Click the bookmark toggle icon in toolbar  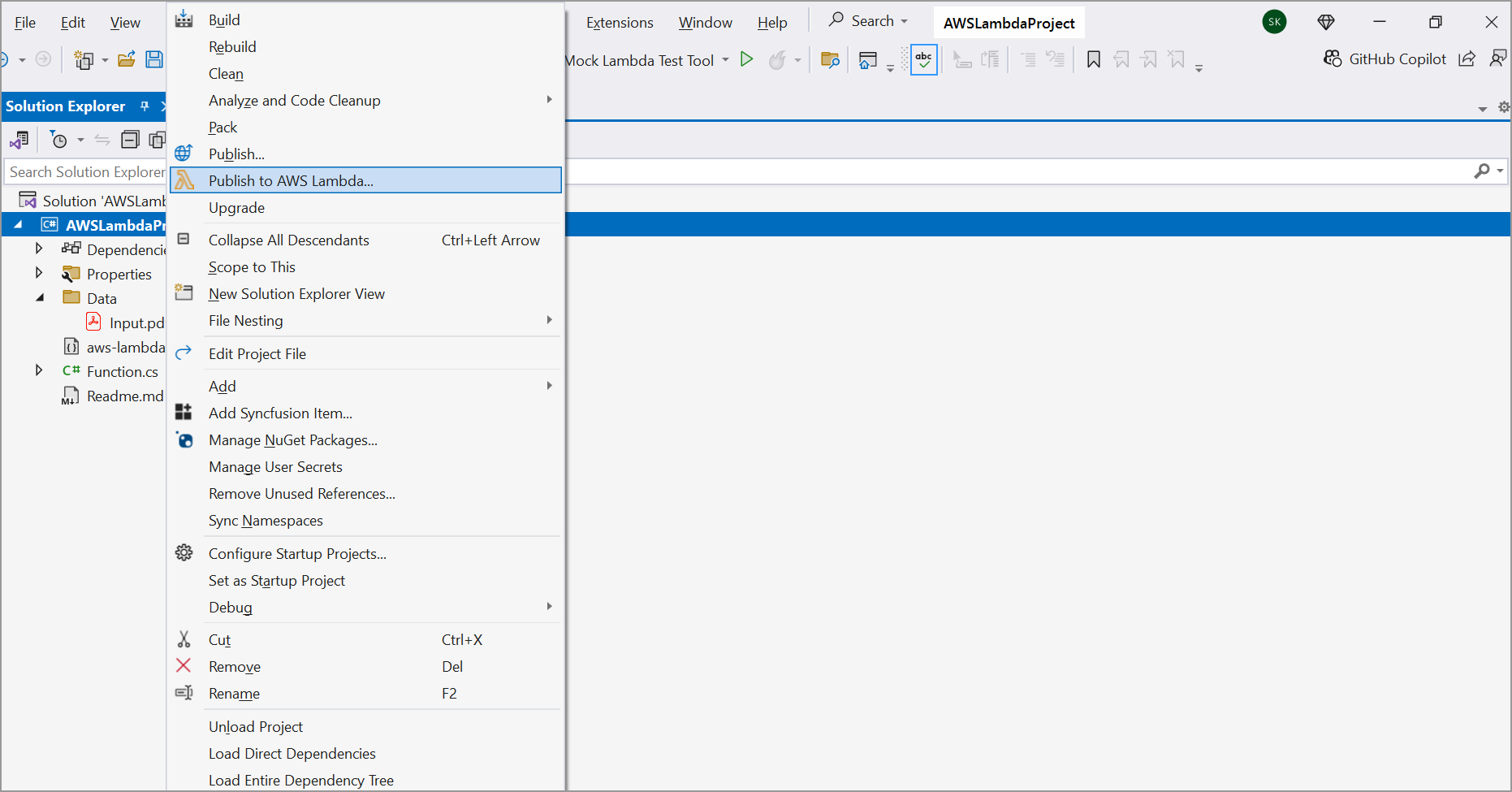click(1094, 59)
